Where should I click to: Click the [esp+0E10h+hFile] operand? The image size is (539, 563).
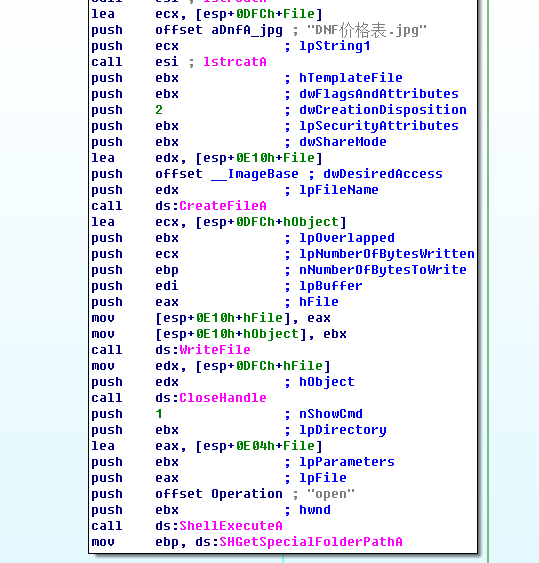pyautogui.click(x=223, y=318)
